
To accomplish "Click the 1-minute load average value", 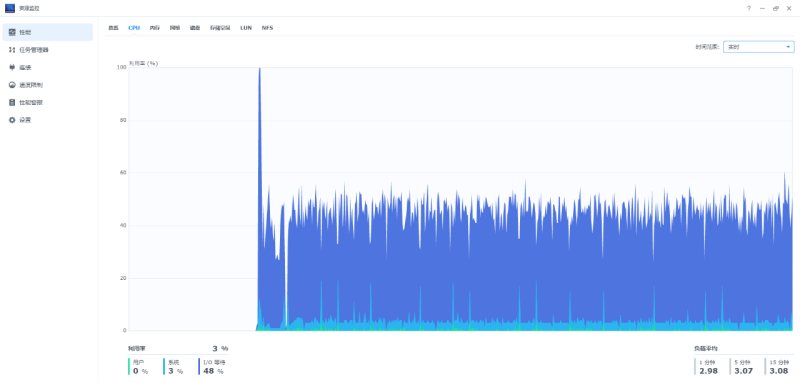I will (709, 371).
